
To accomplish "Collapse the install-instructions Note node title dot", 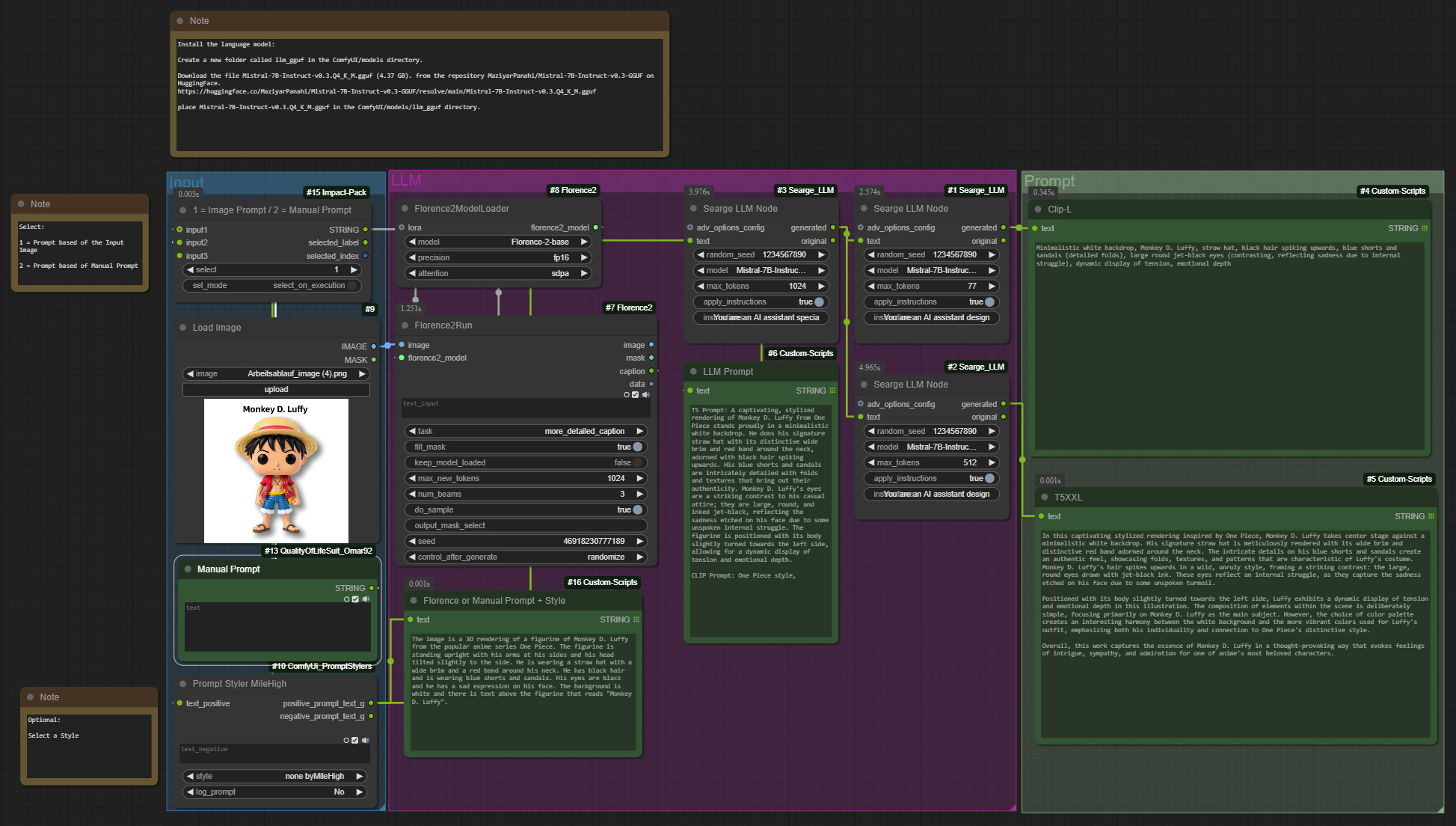I will click(180, 21).
